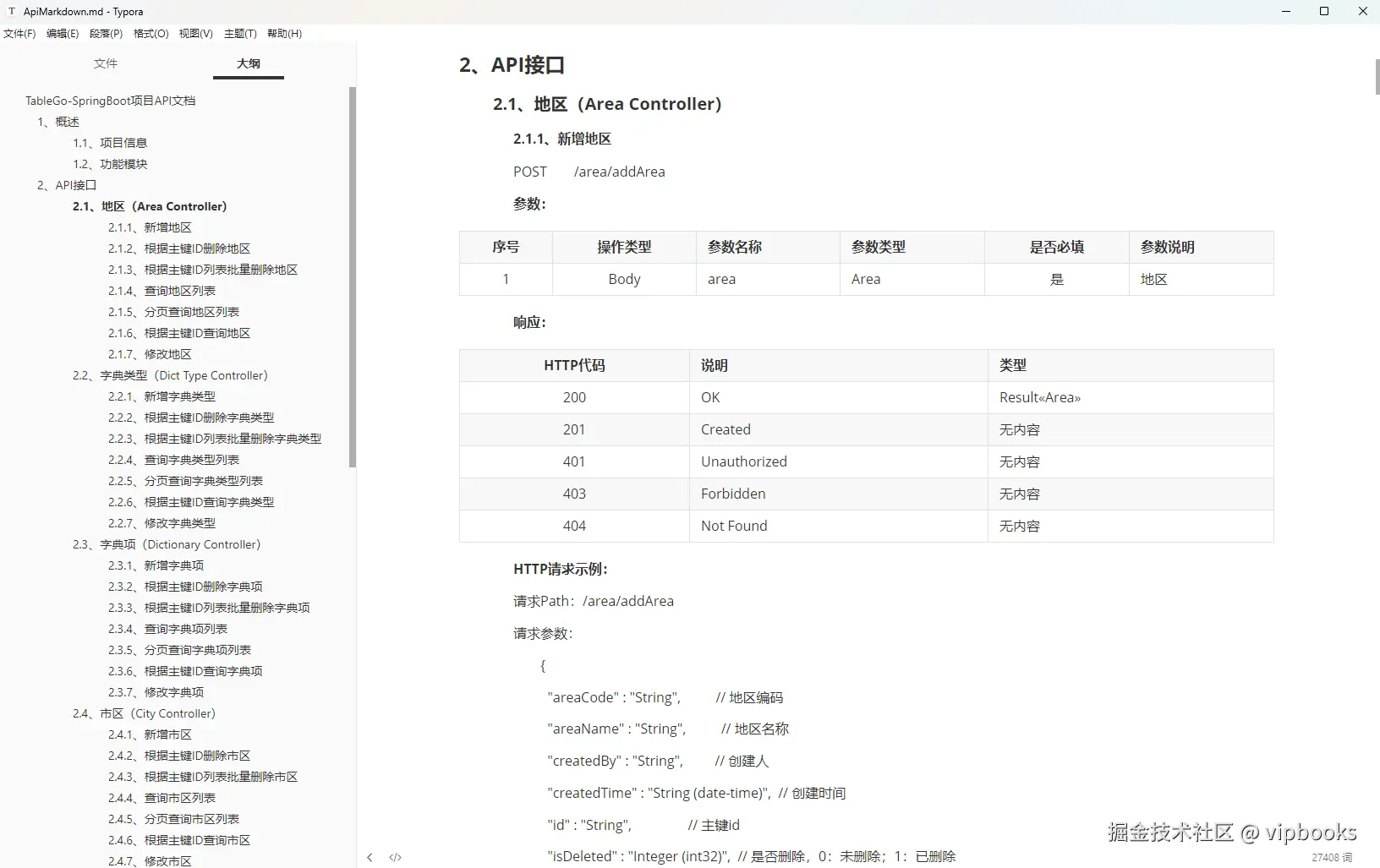Navigate to 2.2.4、查询字典类型列表
The height and width of the screenshot is (868, 1380).
(173, 460)
